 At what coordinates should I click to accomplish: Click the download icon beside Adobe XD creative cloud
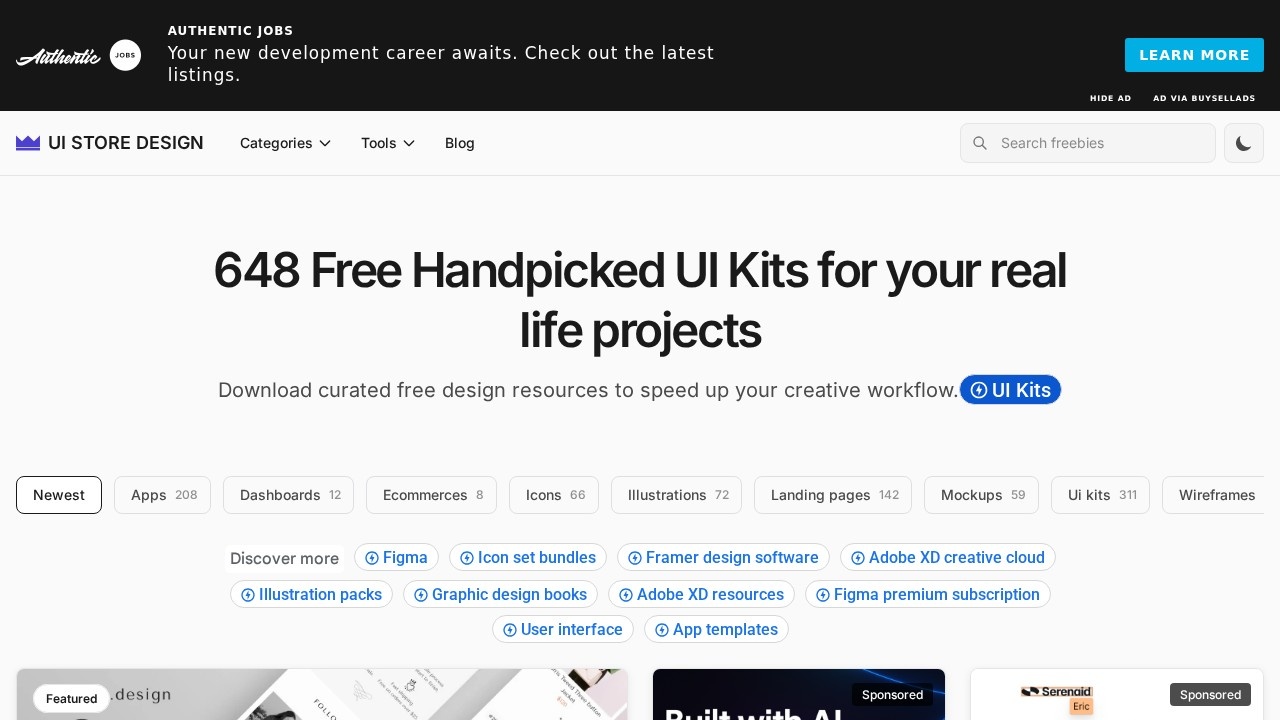(858, 558)
